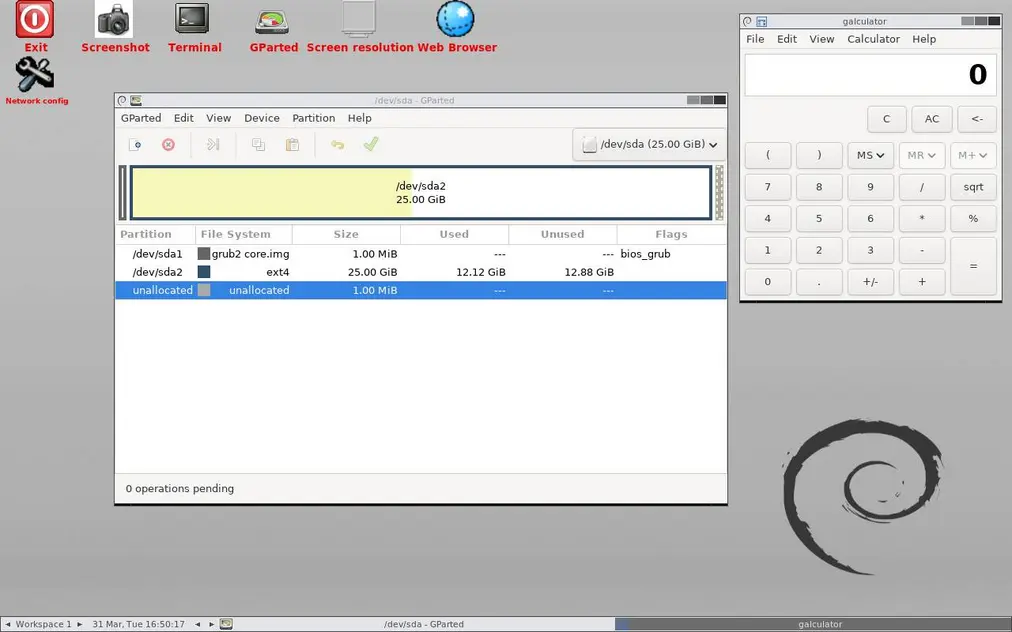The image size is (1012, 632).
Task: Click the C clear button
Action: (886, 119)
